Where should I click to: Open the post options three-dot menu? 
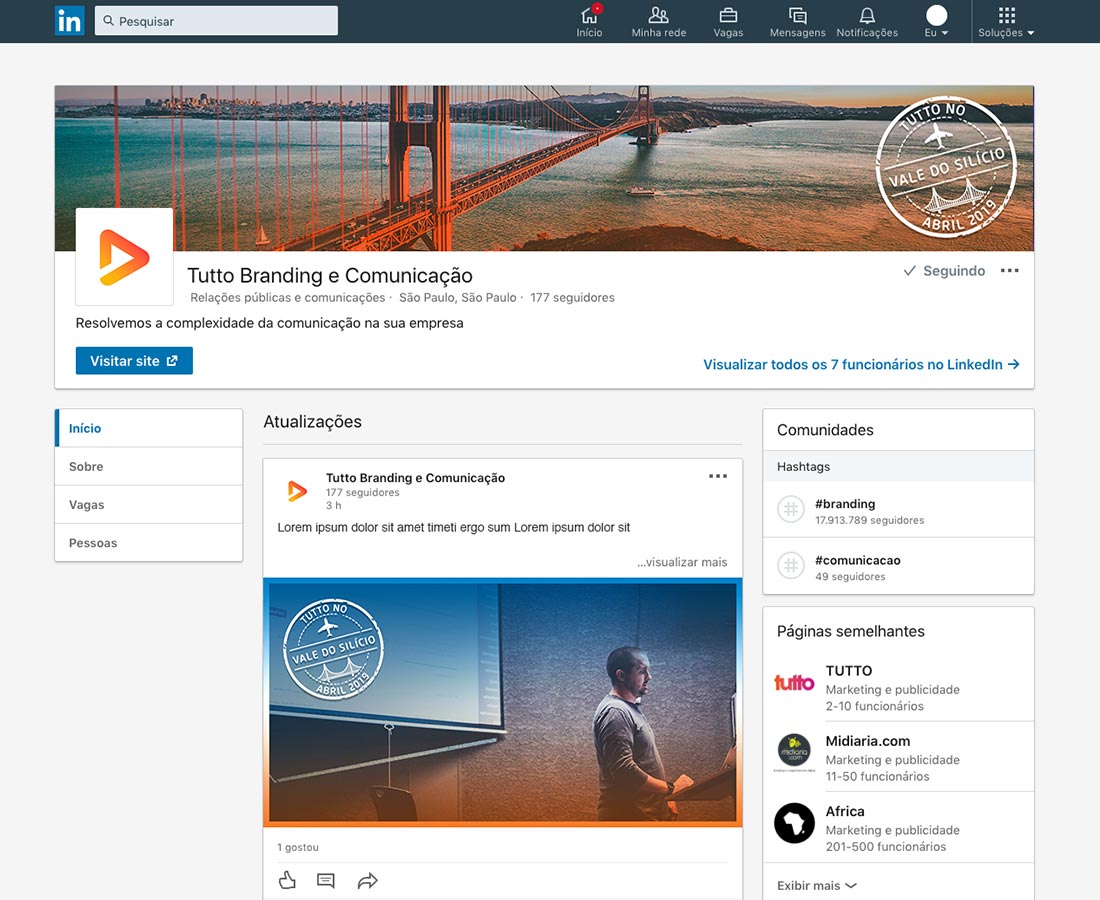(718, 476)
